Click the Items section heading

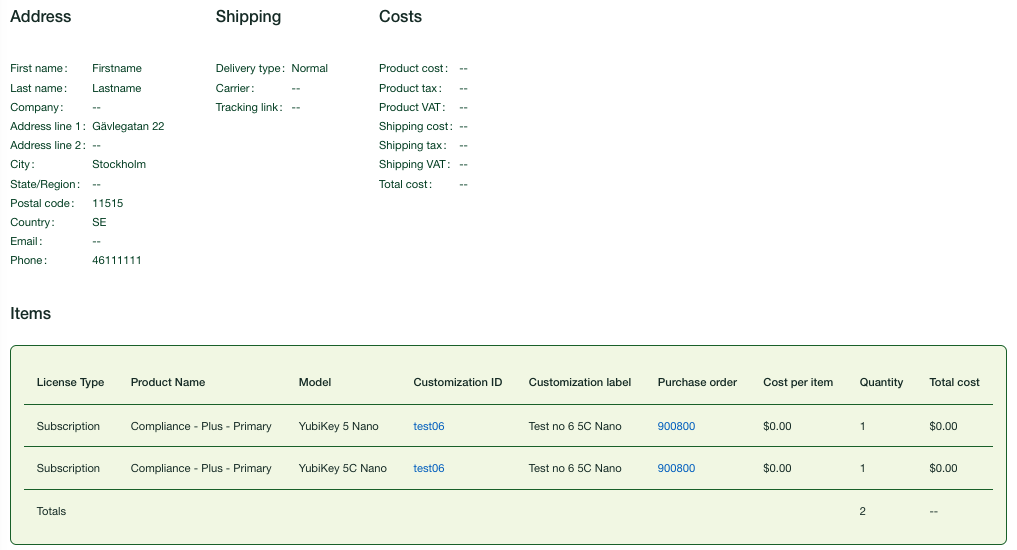click(30, 313)
